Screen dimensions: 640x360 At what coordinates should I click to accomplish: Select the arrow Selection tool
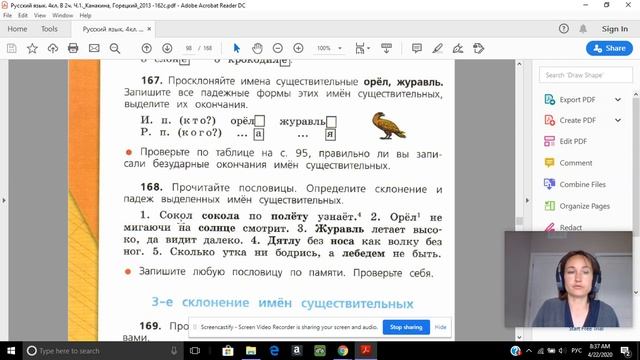[236, 48]
